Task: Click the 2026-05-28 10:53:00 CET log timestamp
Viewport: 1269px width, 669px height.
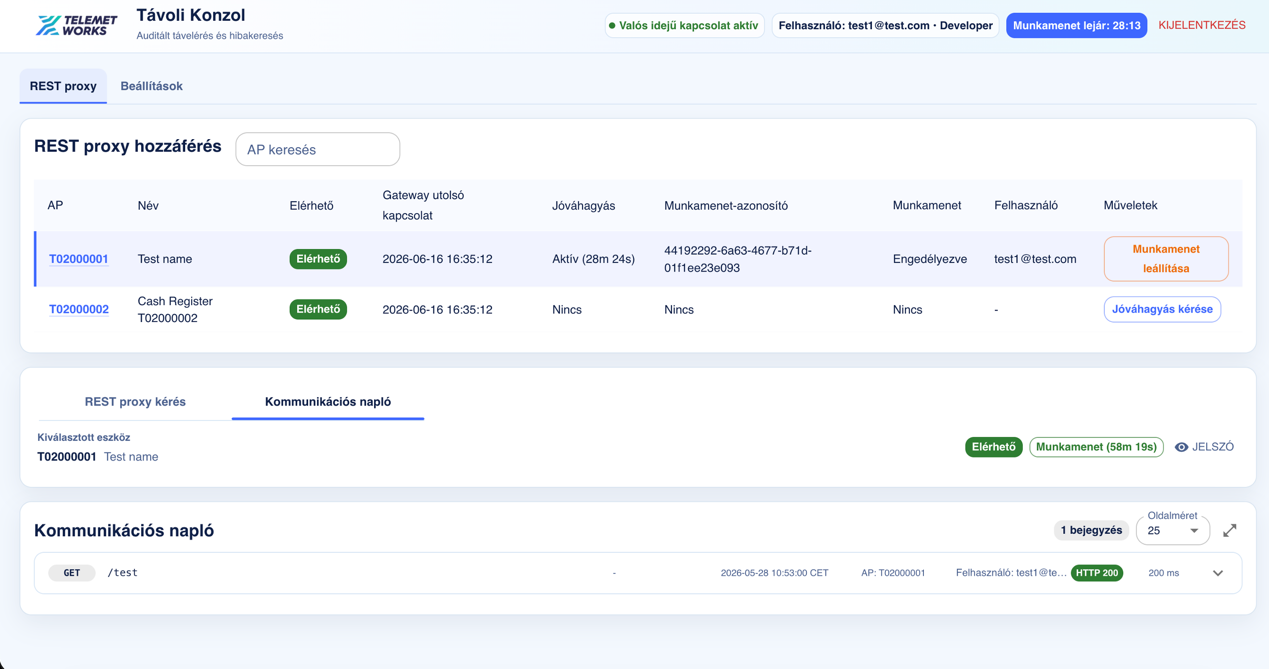Action: pos(774,573)
